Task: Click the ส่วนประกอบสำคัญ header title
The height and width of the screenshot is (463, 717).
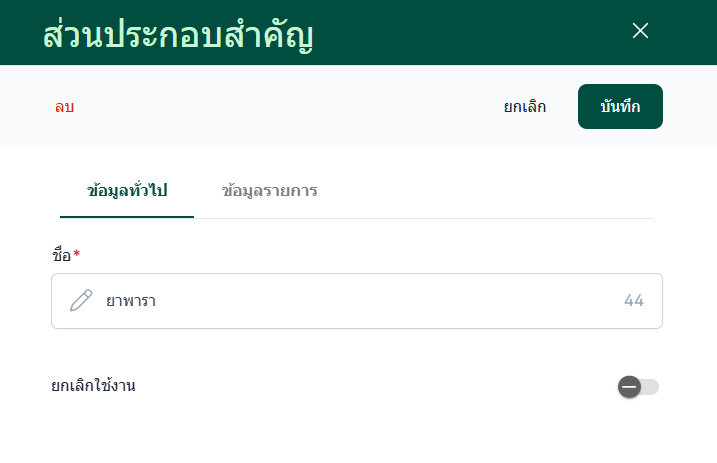Action: 179,34
